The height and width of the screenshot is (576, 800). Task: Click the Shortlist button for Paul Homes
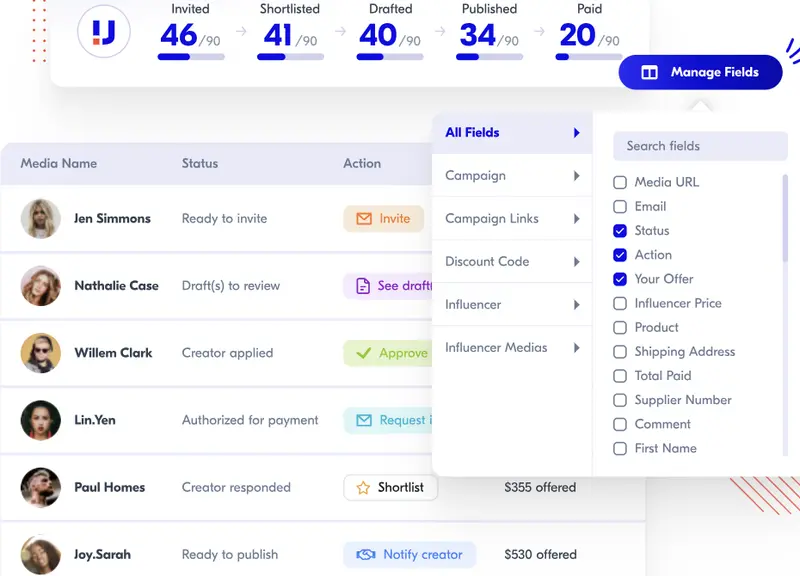click(x=391, y=487)
